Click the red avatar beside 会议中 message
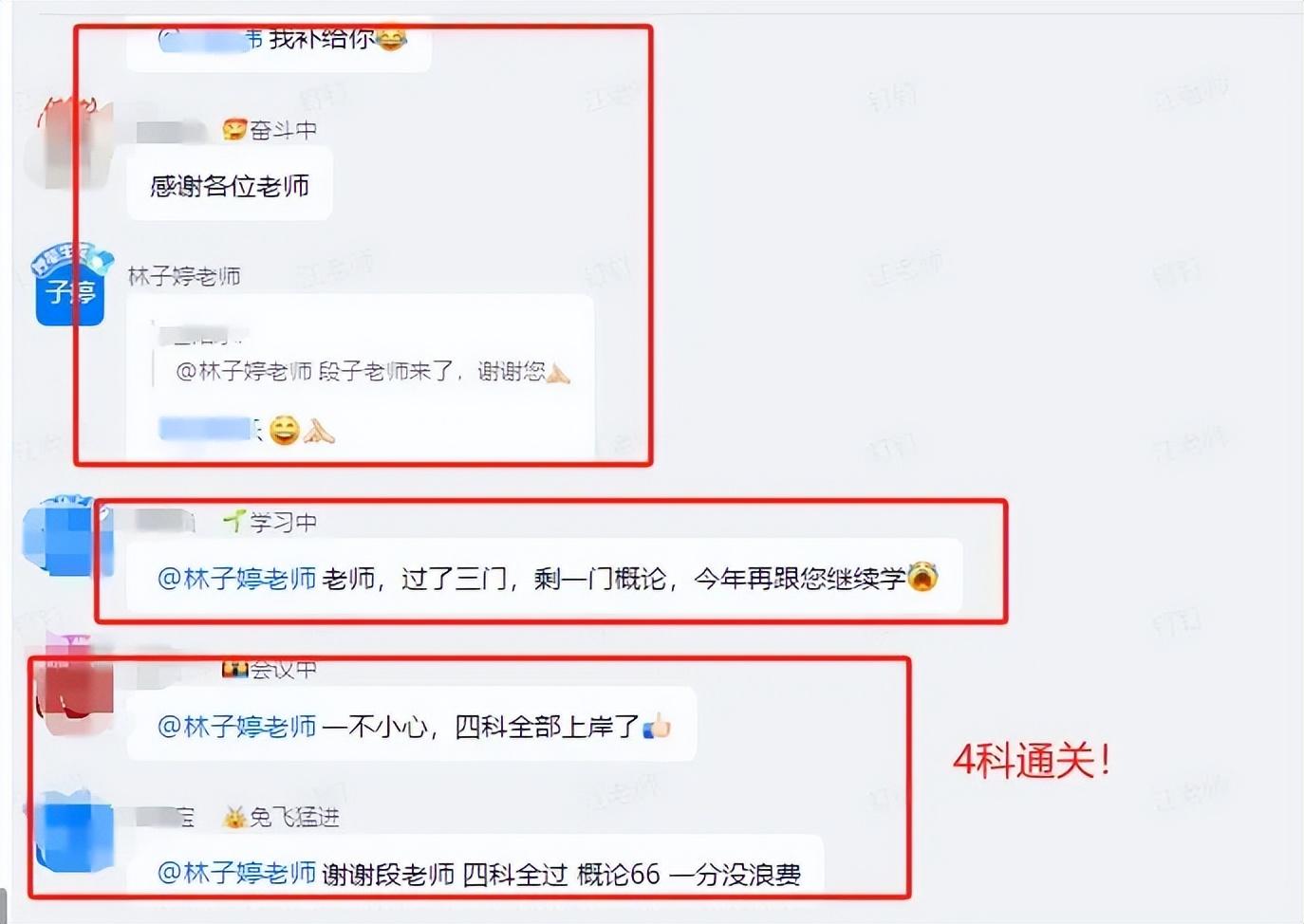This screenshot has width=1304, height=924. click(x=72, y=685)
